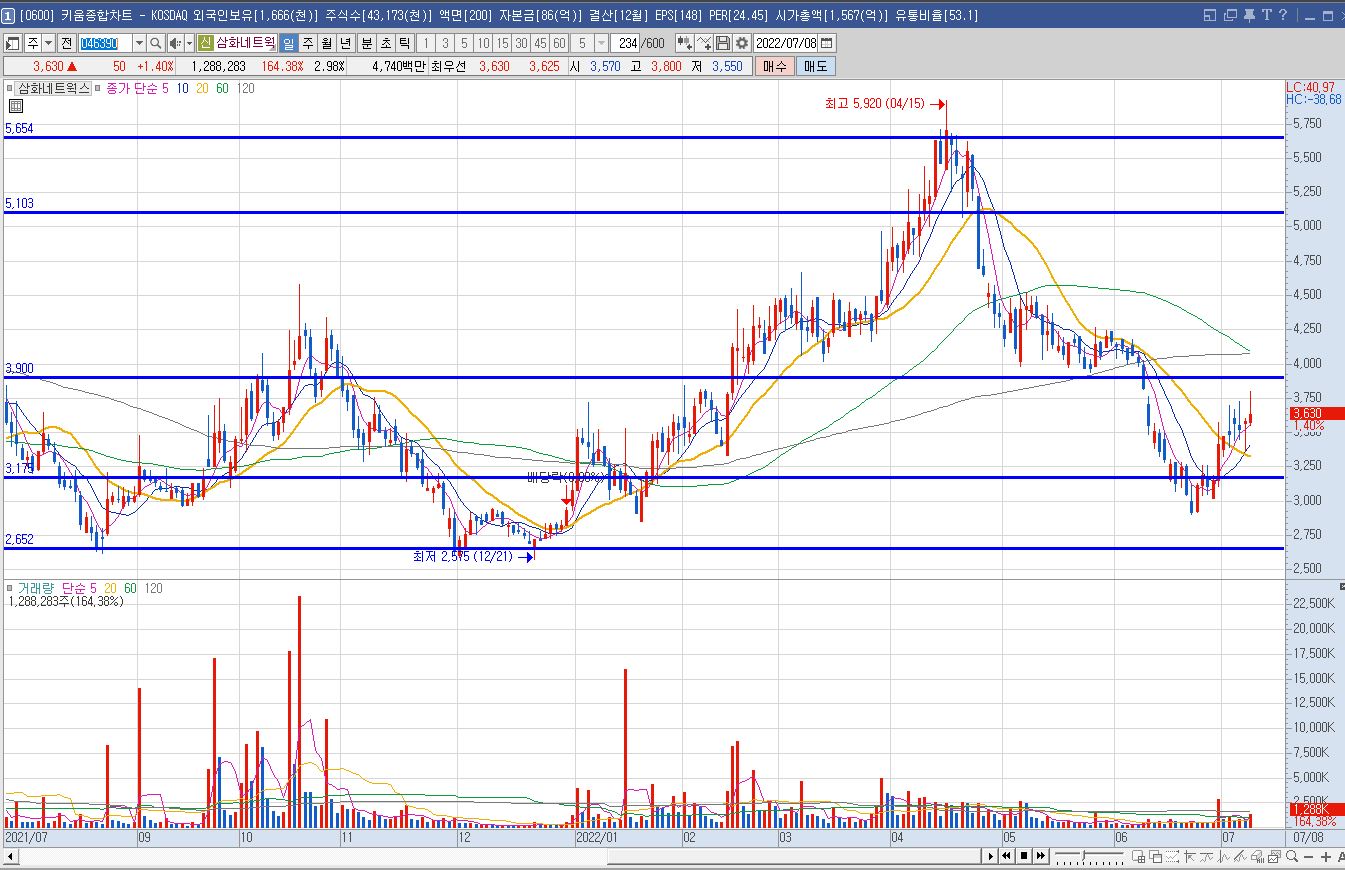Click the pin window icon in title bar

1251,15
